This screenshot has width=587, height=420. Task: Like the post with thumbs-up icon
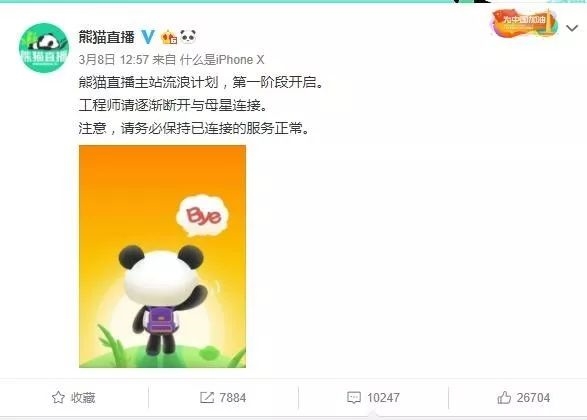[504, 397]
